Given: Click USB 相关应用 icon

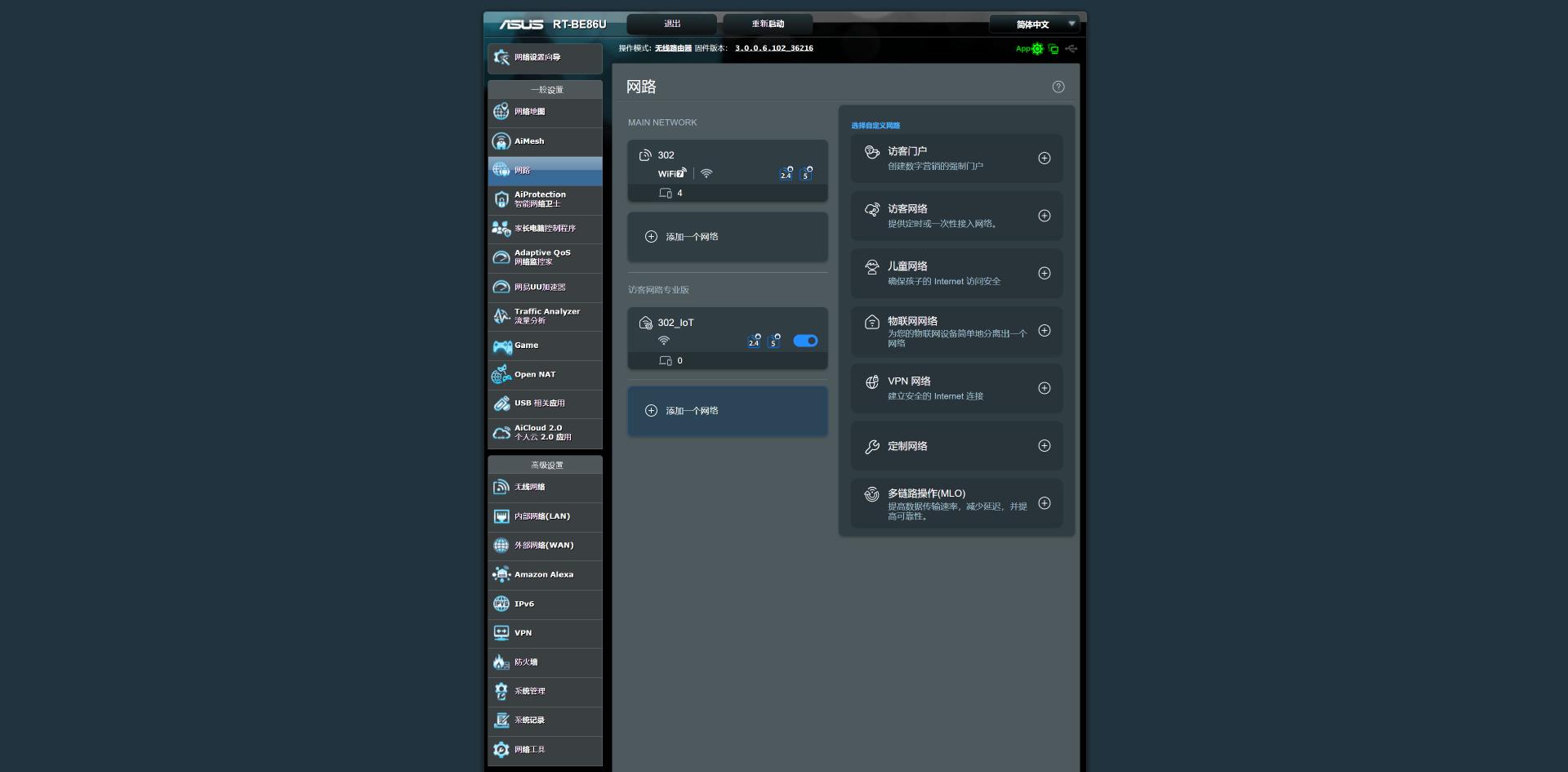Looking at the screenshot, I should click(501, 404).
